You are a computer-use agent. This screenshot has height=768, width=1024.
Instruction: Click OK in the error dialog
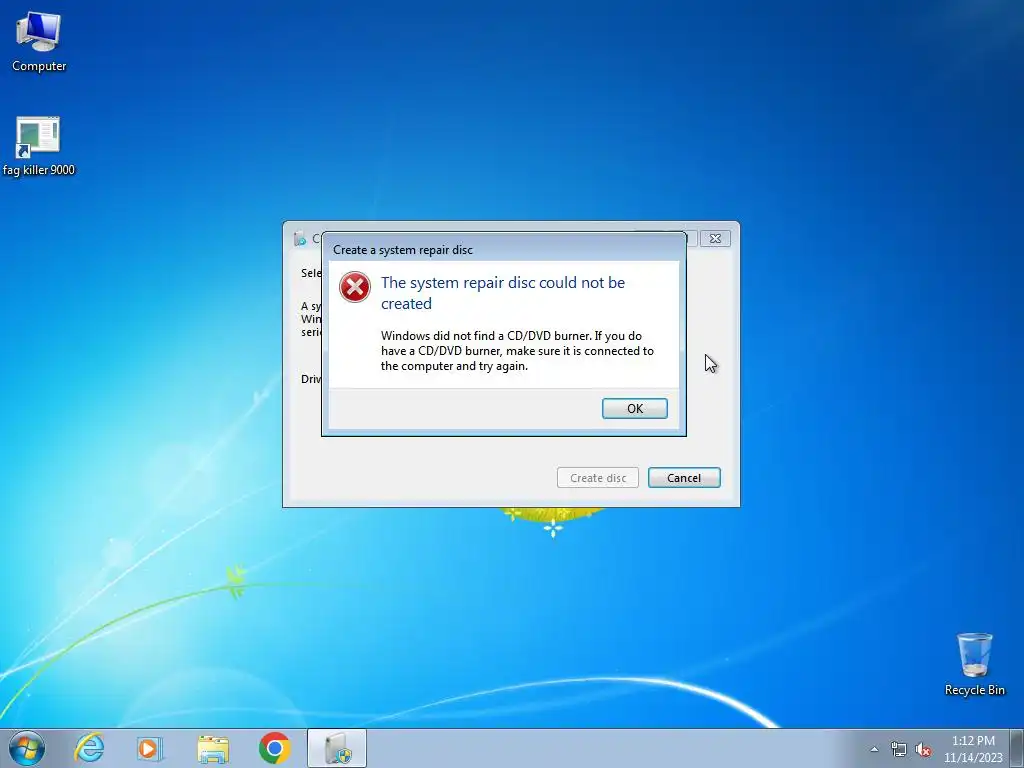[634, 408]
